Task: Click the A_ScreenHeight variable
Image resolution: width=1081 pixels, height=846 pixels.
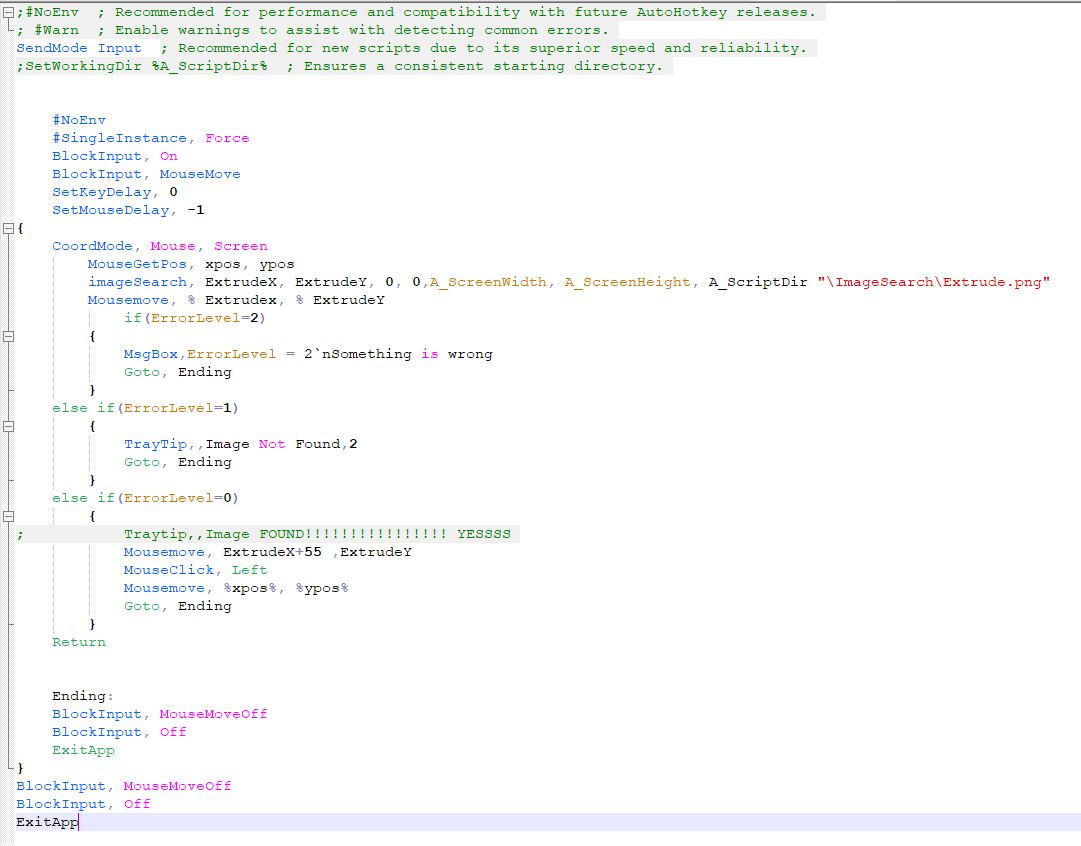Action: coord(627,282)
